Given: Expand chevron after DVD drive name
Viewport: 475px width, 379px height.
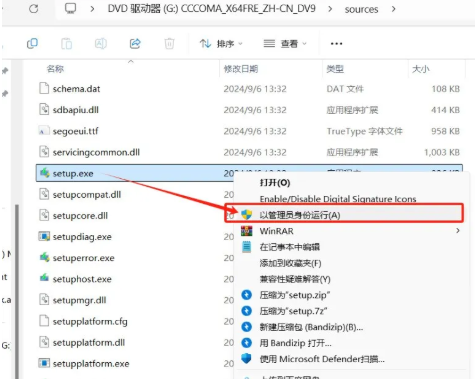Looking at the screenshot, I should pyautogui.click(x=330, y=9).
